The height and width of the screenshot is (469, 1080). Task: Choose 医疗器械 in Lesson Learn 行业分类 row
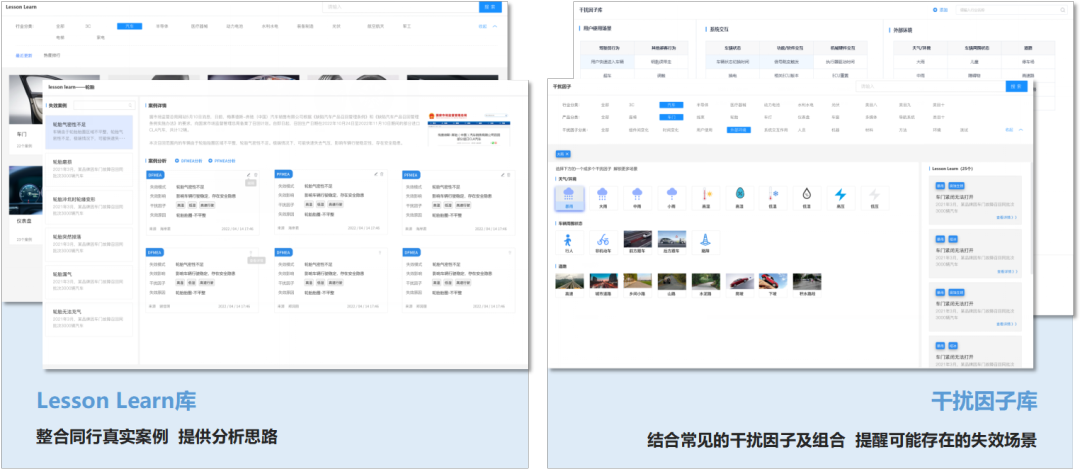(x=199, y=26)
